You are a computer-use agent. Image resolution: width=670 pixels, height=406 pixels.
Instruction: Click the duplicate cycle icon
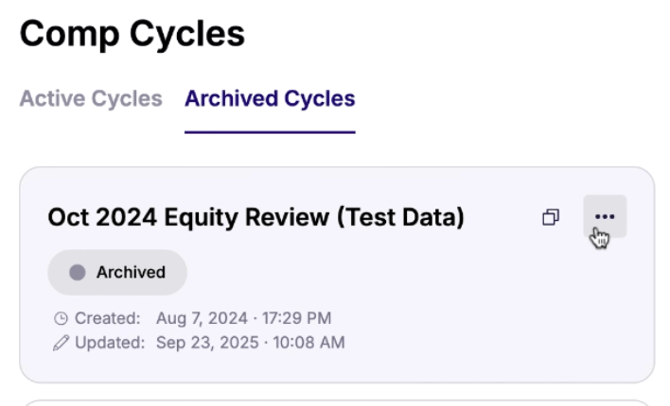click(550, 217)
